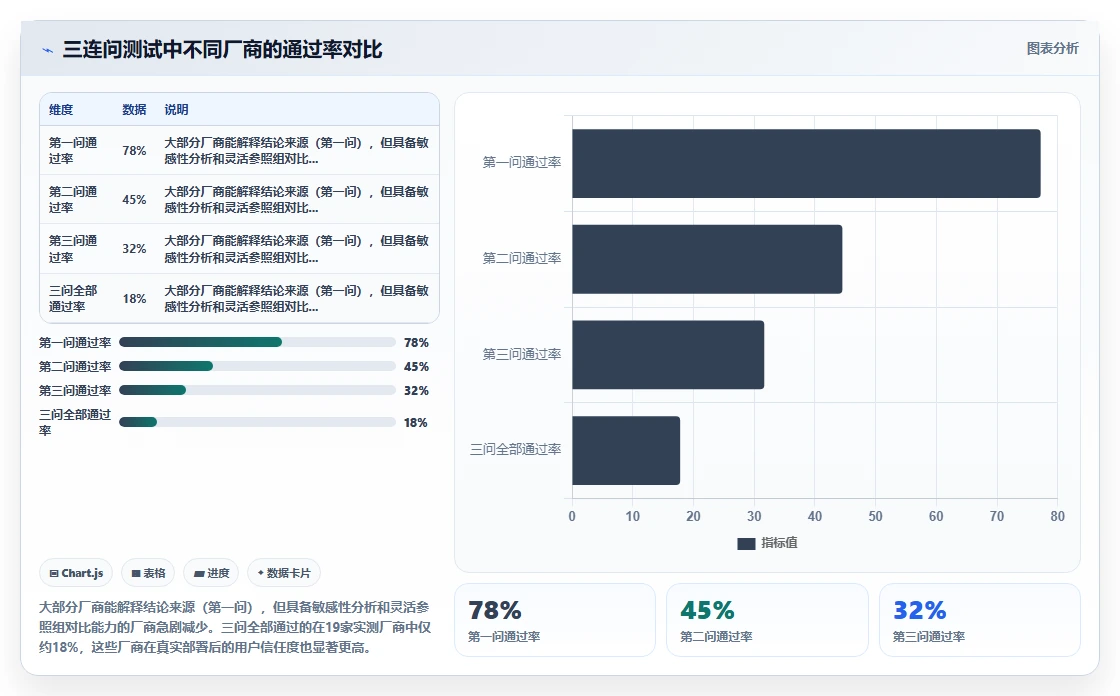Click the lightning icon beside the title

click(x=48, y=50)
